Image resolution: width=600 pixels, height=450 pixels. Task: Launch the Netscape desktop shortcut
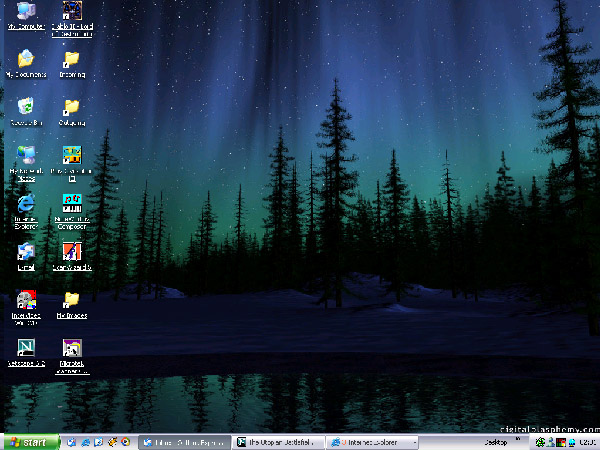[25, 347]
